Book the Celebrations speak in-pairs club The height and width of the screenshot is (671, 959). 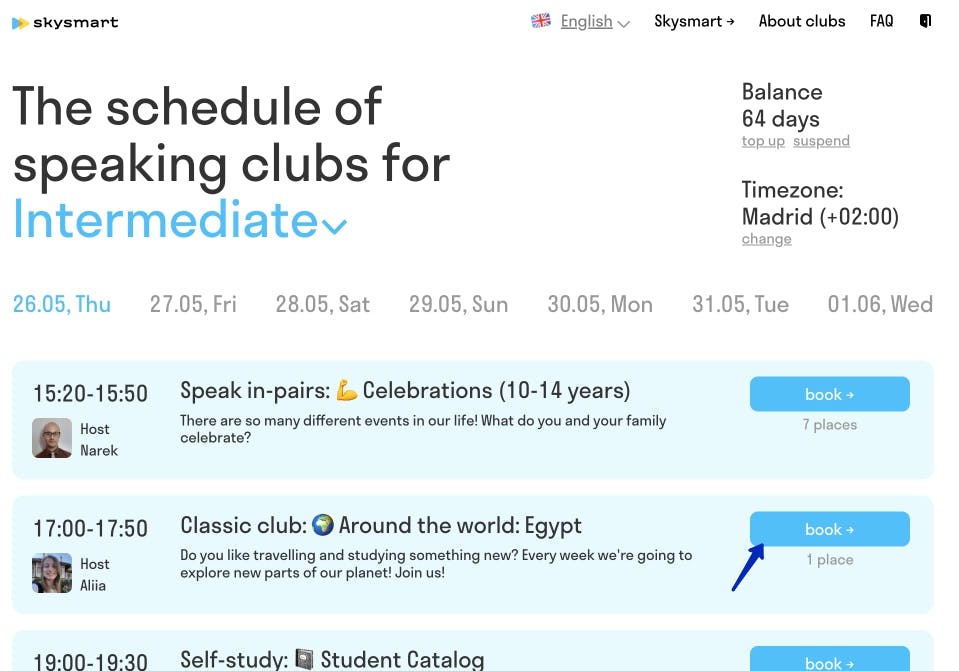[x=829, y=394]
